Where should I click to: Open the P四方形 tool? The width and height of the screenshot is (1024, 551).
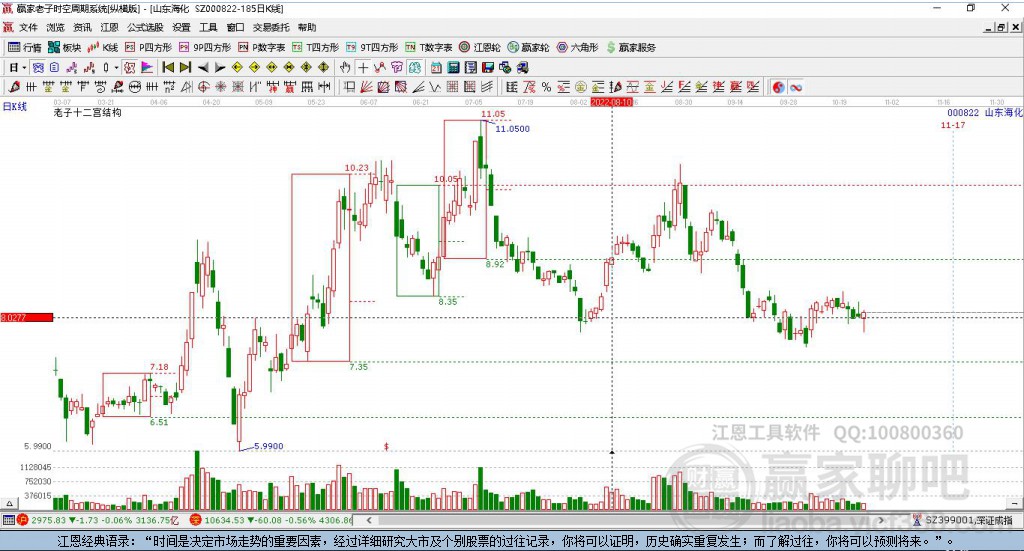coord(148,48)
